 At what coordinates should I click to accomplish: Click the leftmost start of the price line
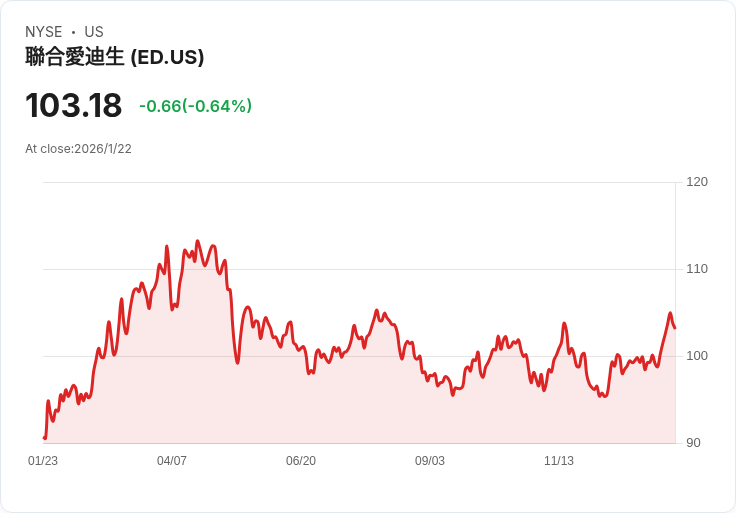pos(44,437)
